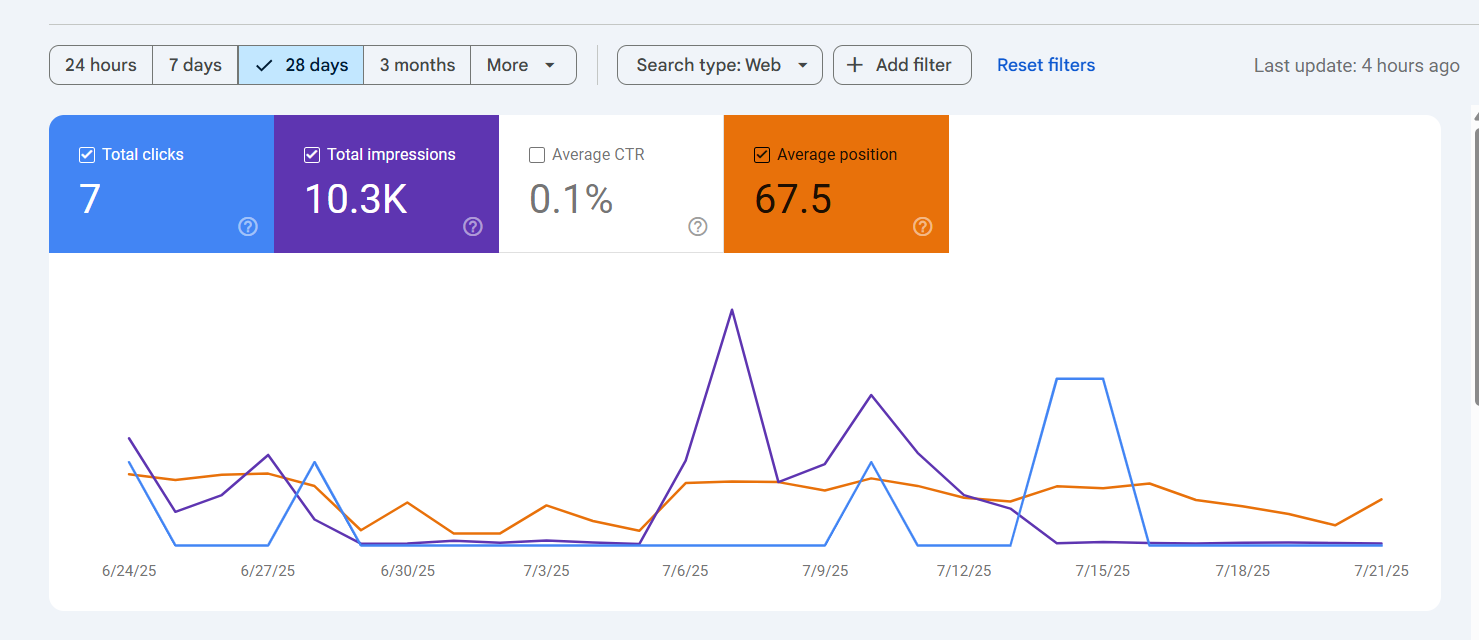1479x640 pixels.
Task: Select the 24 hours range tab
Action: (x=101, y=65)
